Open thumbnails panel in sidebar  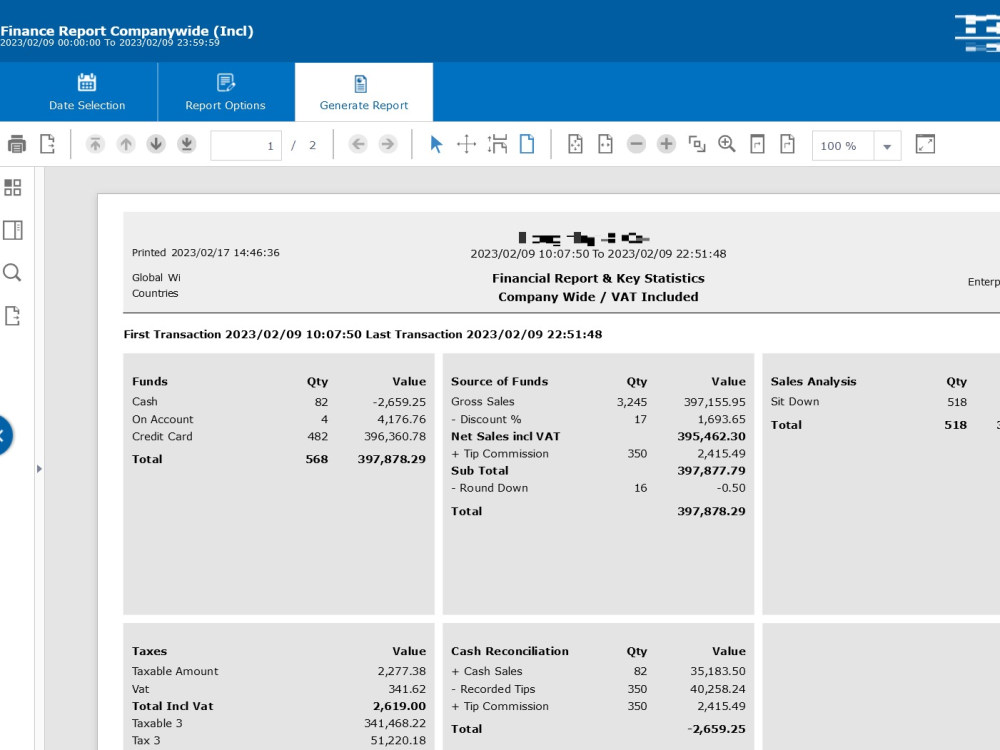[13, 188]
